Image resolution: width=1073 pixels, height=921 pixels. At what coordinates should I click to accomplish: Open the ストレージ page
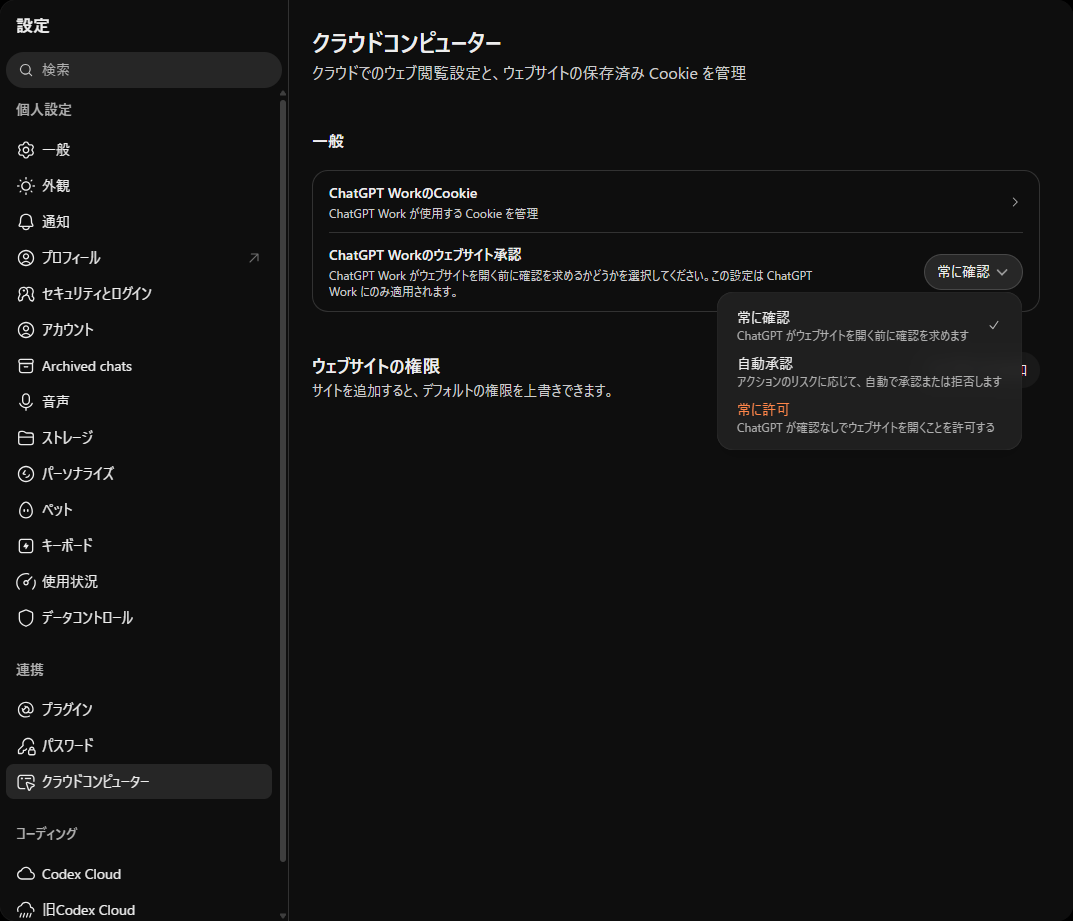(139, 438)
